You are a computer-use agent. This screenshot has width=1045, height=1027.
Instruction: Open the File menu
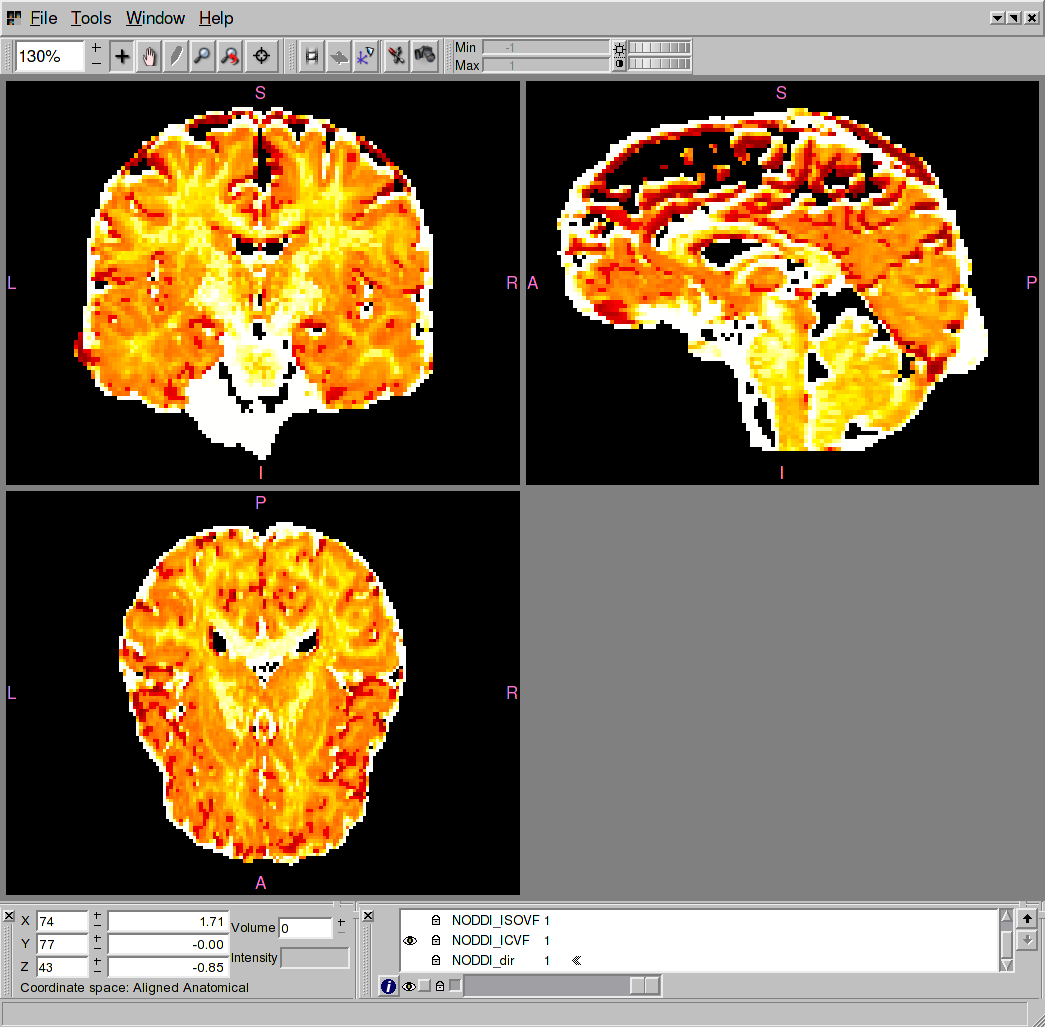coord(43,18)
